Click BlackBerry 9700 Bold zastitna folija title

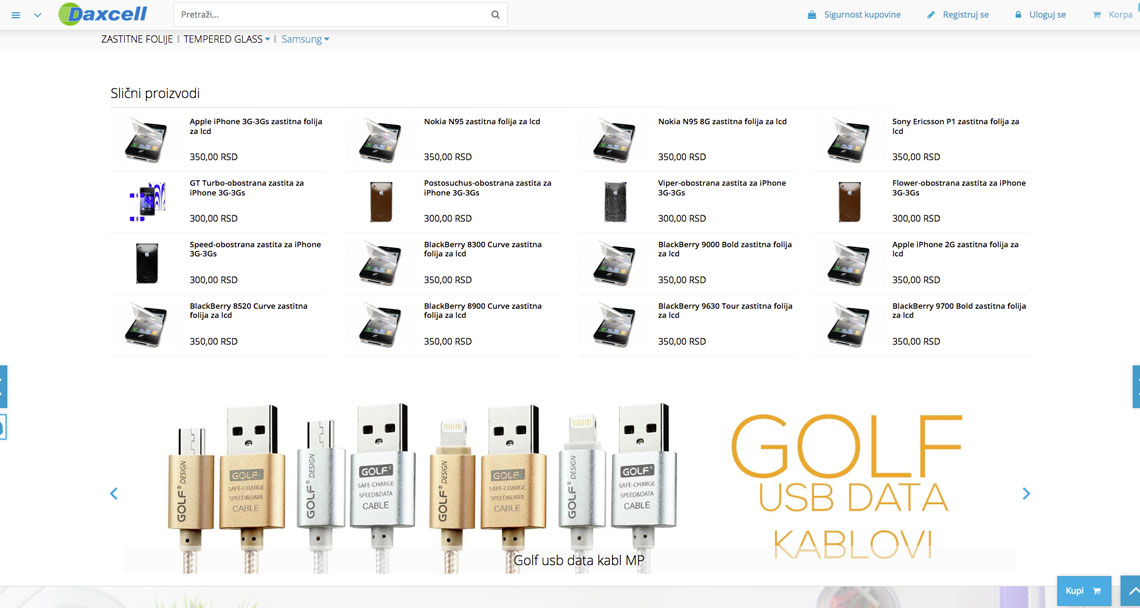click(x=959, y=311)
